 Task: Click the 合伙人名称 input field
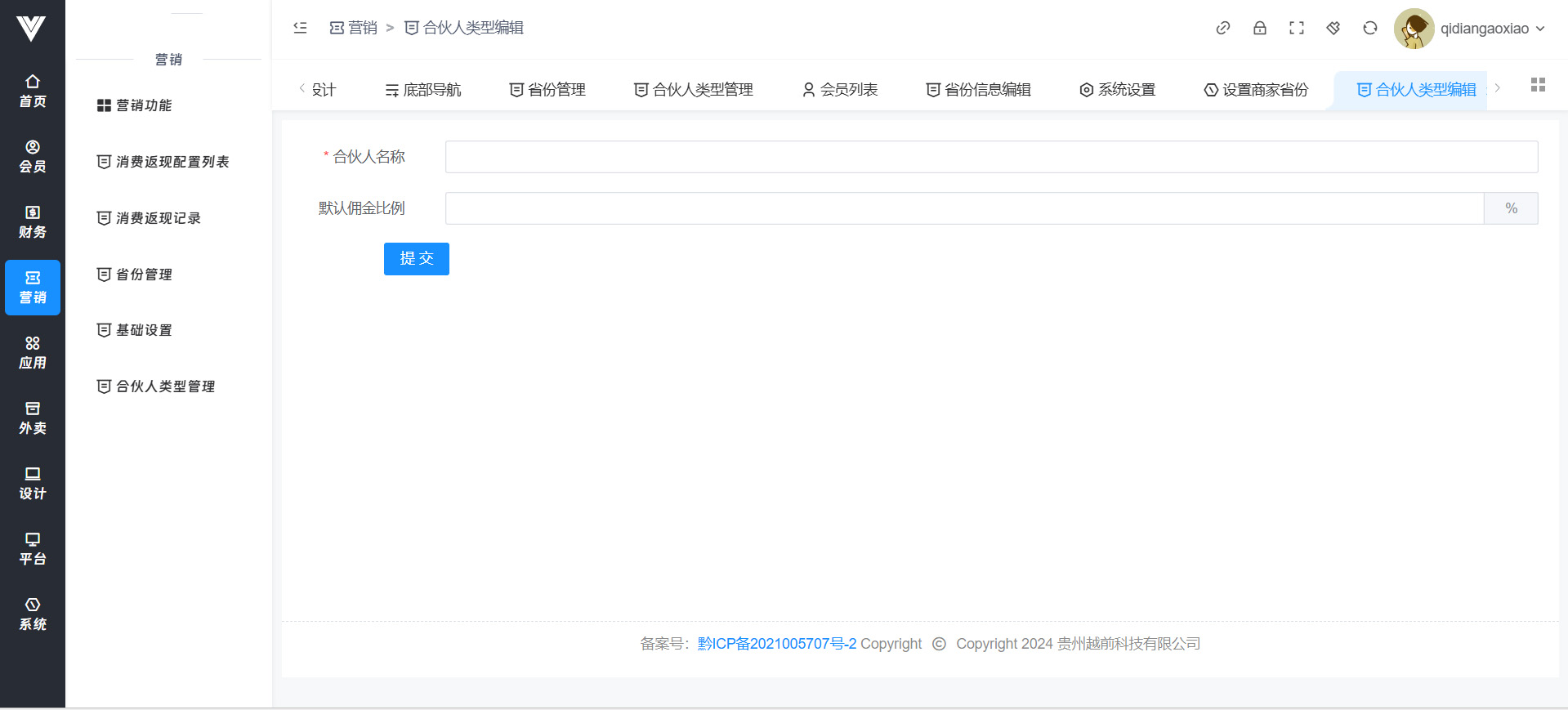pos(990,157)
